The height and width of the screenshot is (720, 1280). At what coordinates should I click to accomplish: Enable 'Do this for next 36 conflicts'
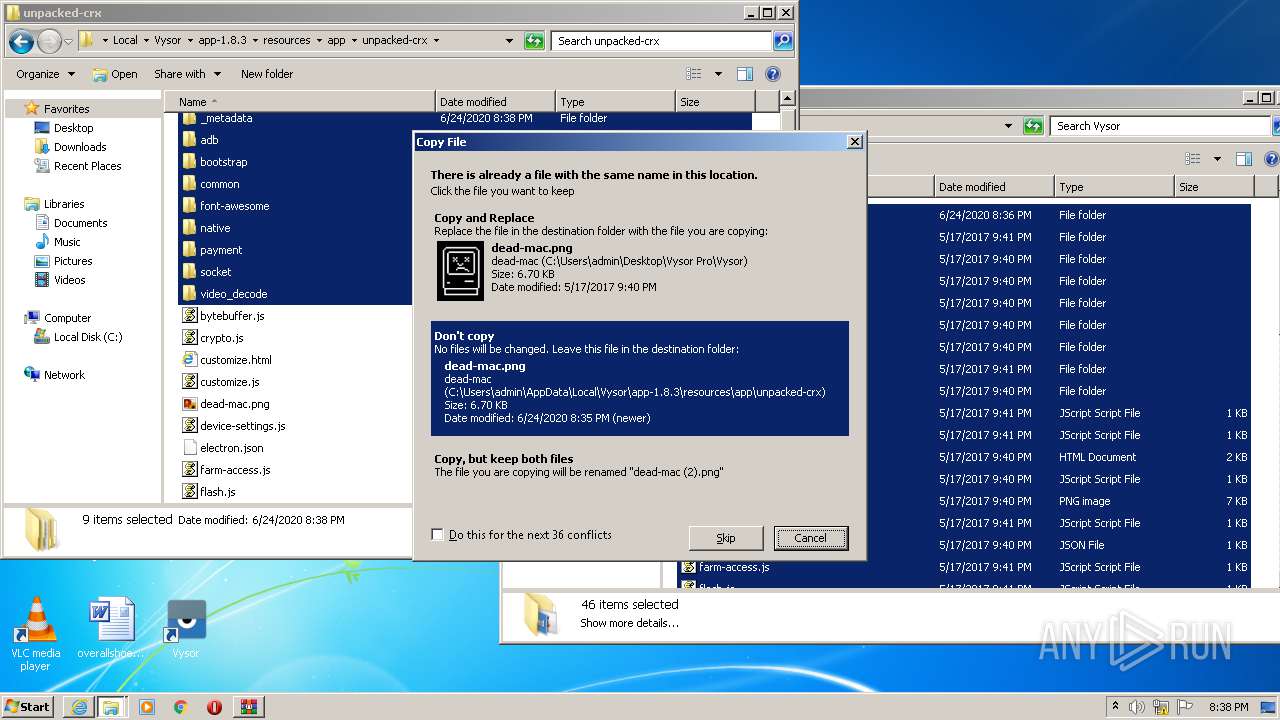point(437,535)
